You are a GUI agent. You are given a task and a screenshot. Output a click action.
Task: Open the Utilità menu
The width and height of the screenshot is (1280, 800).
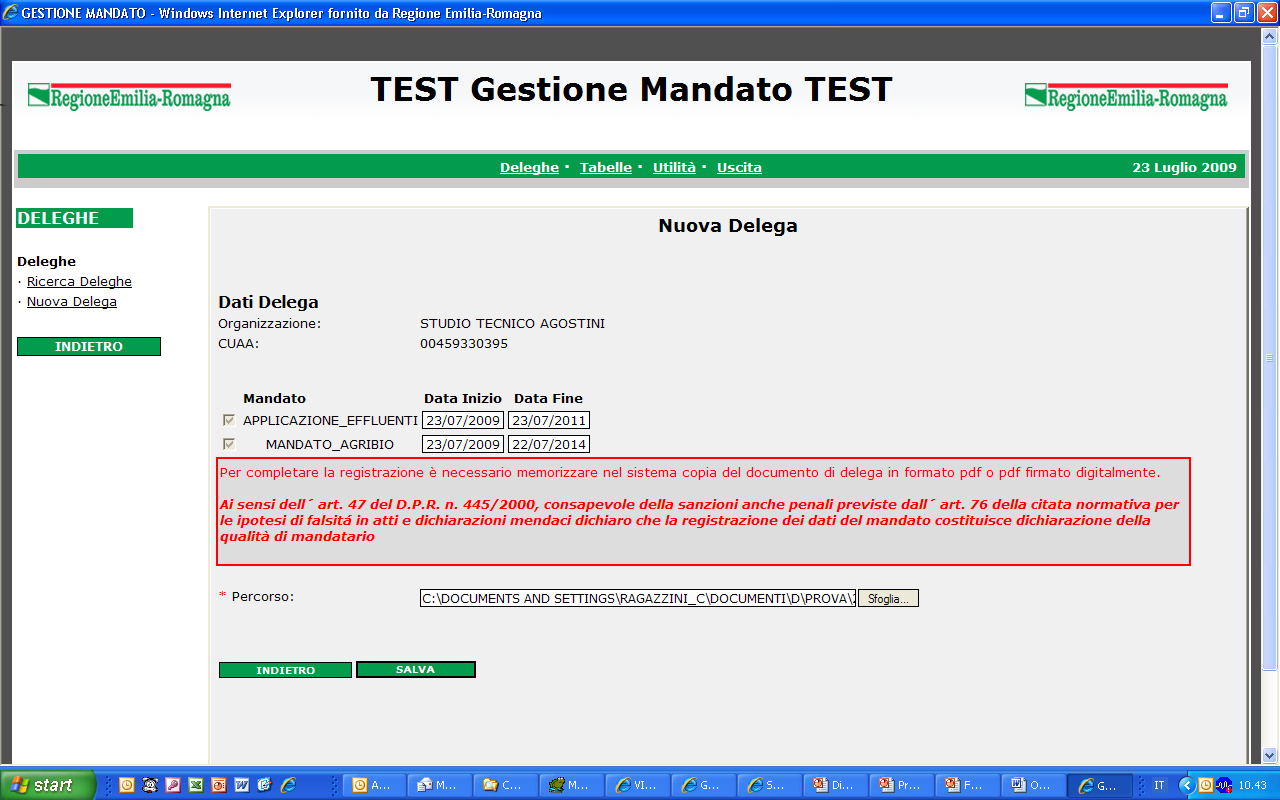[674, 167]
